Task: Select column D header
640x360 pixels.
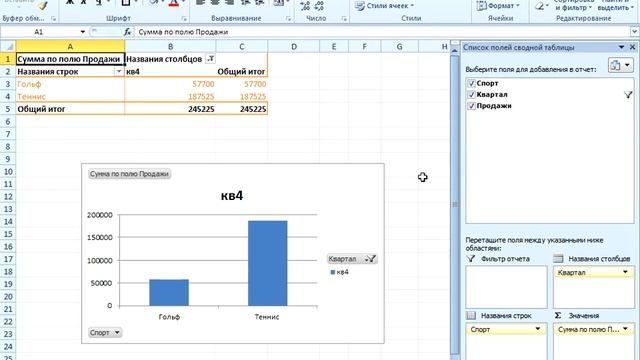Action: pos(294,47)
